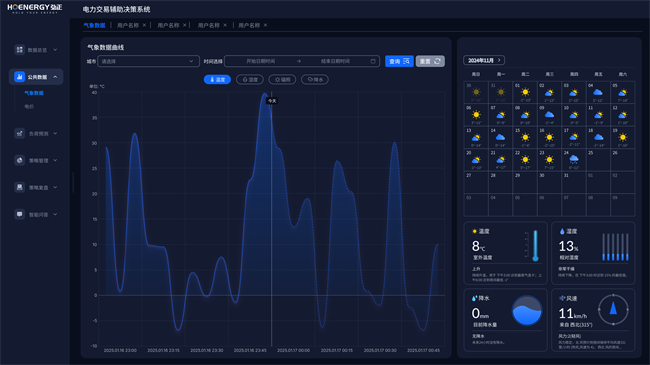Toggle the 温度 temperature curve pill
The image size is (650, 365).
pos(217,79)
